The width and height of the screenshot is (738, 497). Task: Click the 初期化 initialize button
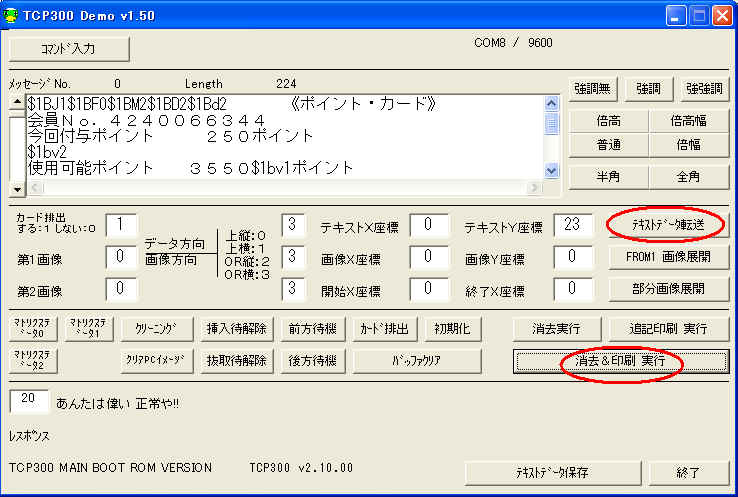click(452, 329)
